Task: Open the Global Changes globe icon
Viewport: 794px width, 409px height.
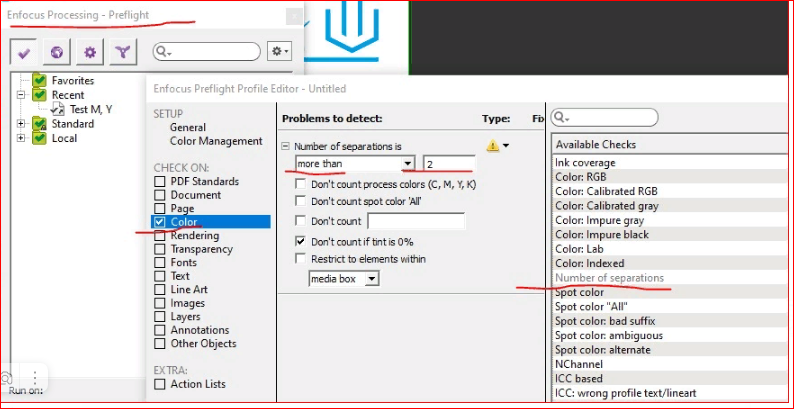Action: pos(57,52)
